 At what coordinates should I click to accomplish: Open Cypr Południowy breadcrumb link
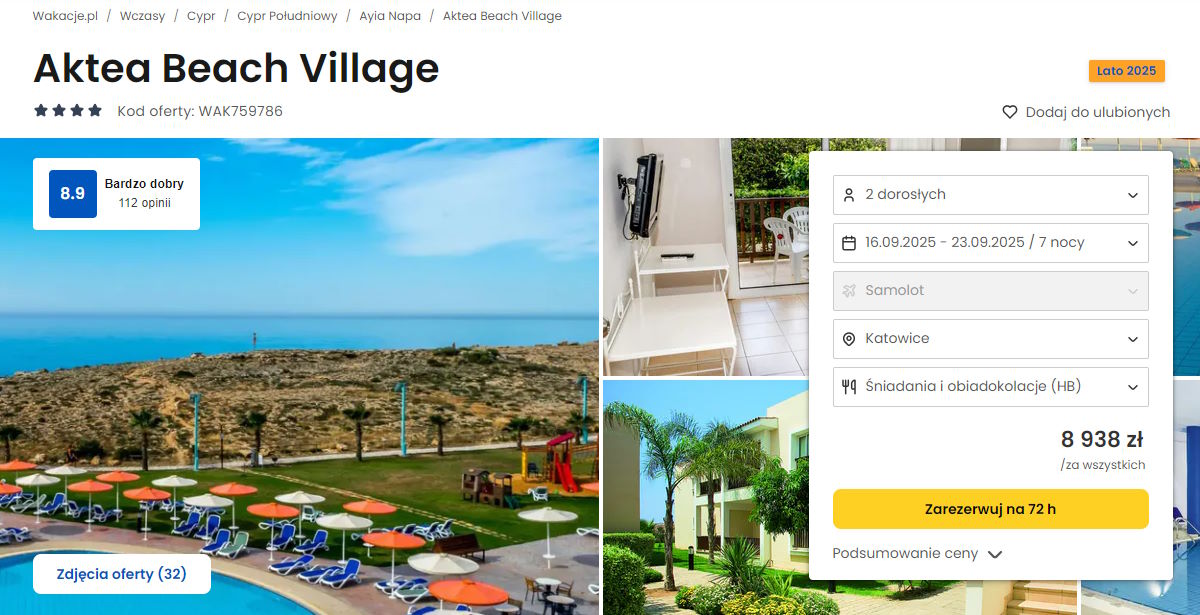(x=287, y=16)
